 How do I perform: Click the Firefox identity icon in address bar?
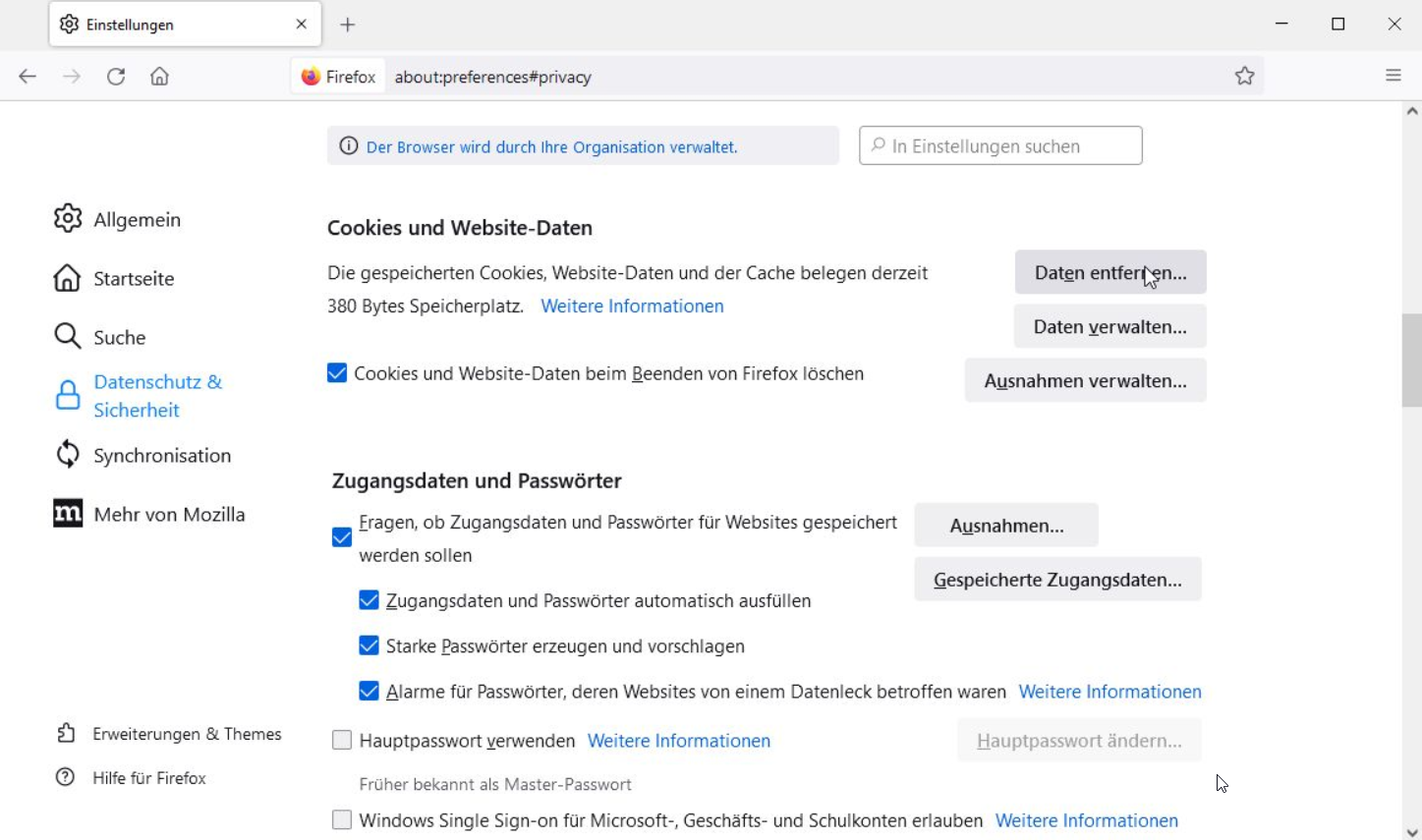(311, 77)
